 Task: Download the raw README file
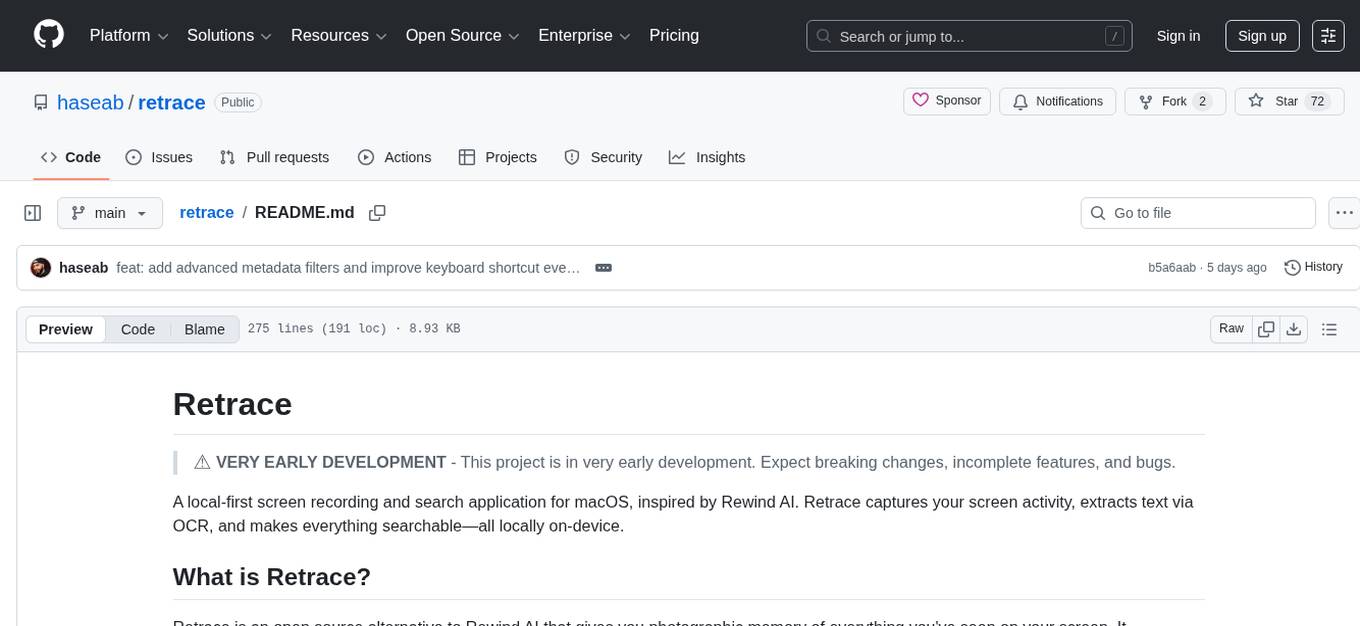1293,329
